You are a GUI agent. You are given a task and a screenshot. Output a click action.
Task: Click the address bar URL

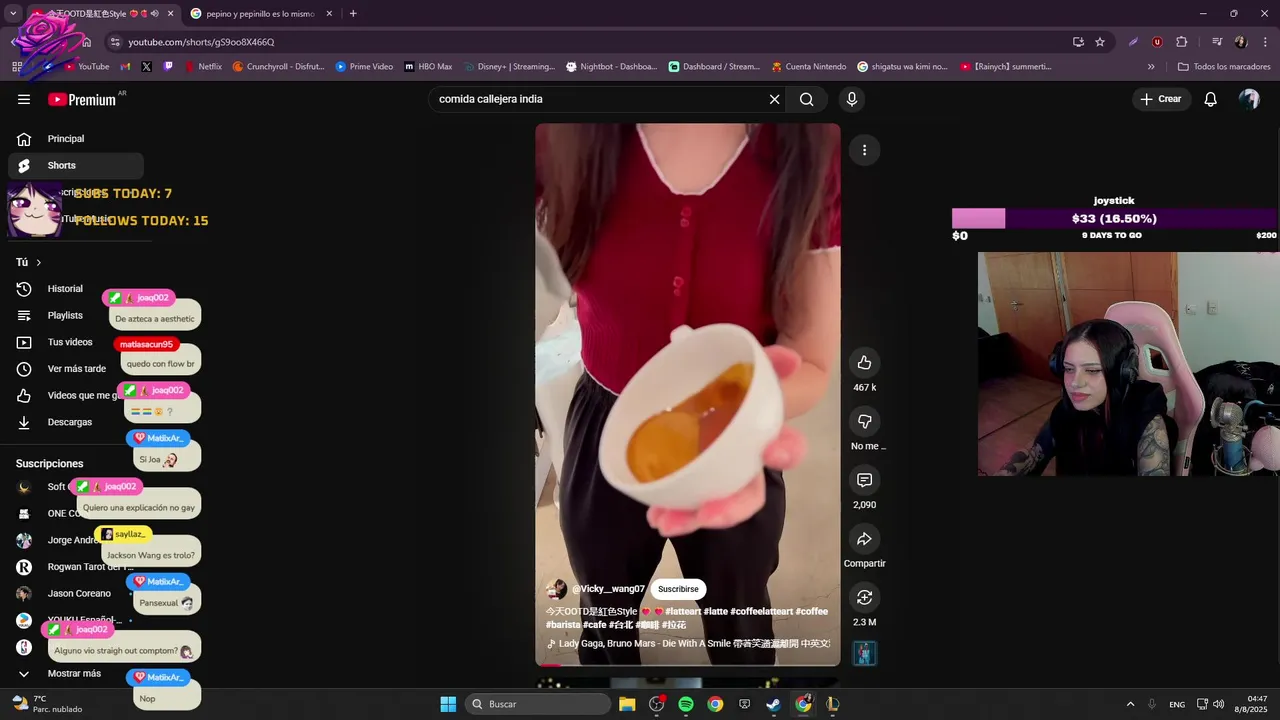pyautogui.click(x=201, y=42)
